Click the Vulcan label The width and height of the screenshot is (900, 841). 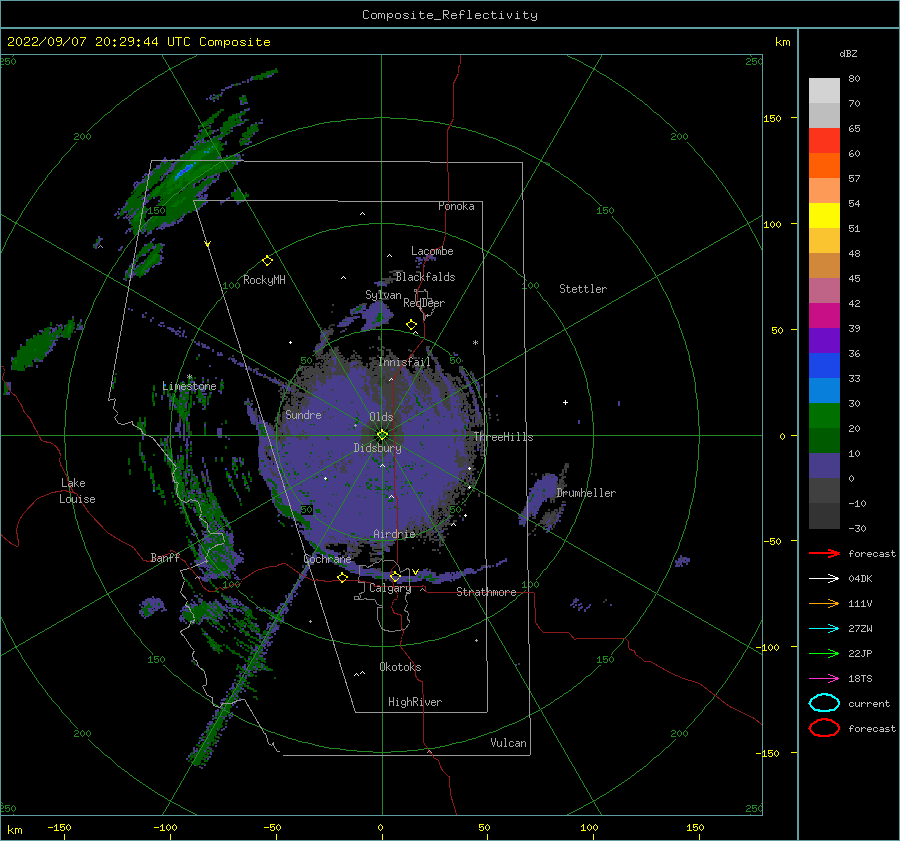509,743
